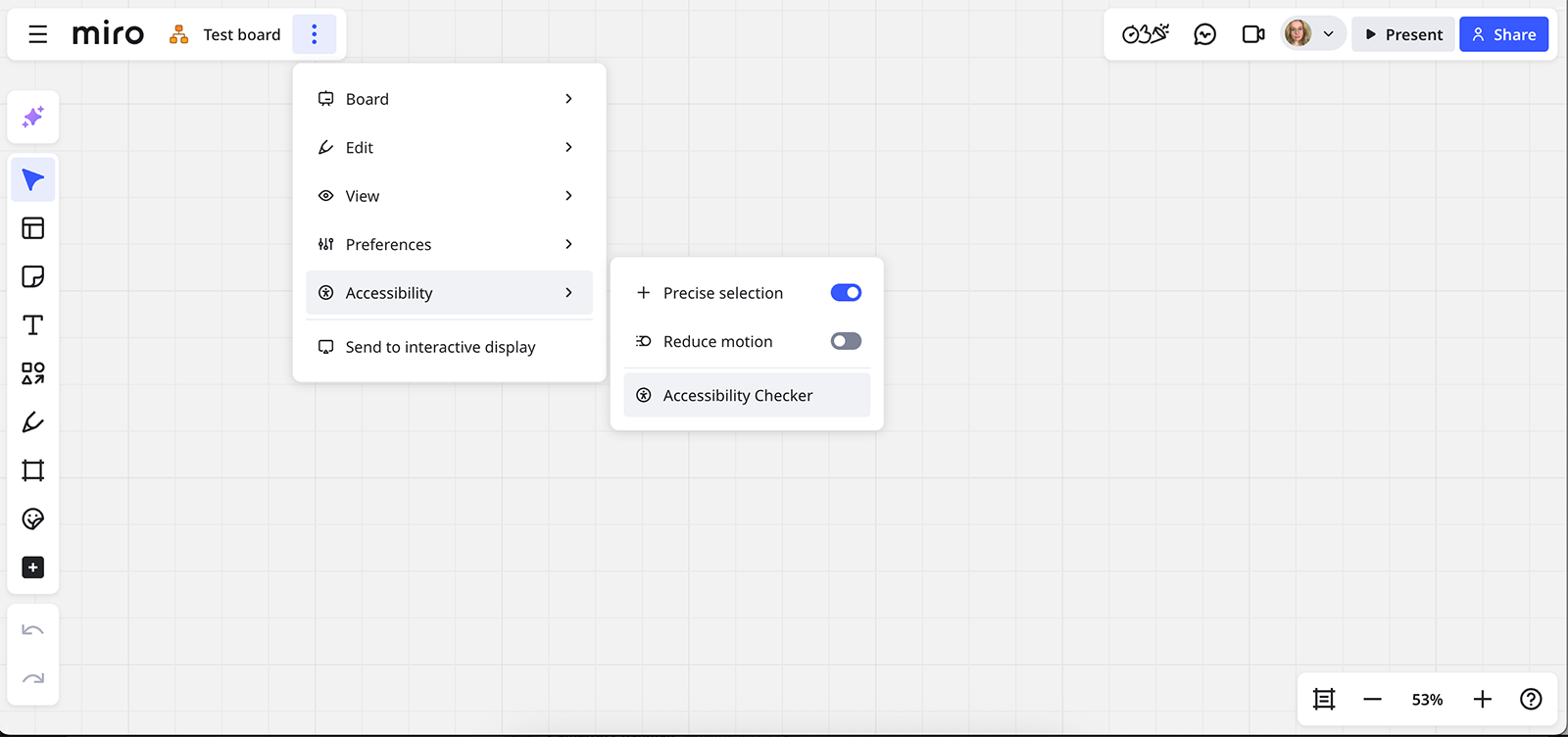Open the Shapes tool

tap(32, 372)
